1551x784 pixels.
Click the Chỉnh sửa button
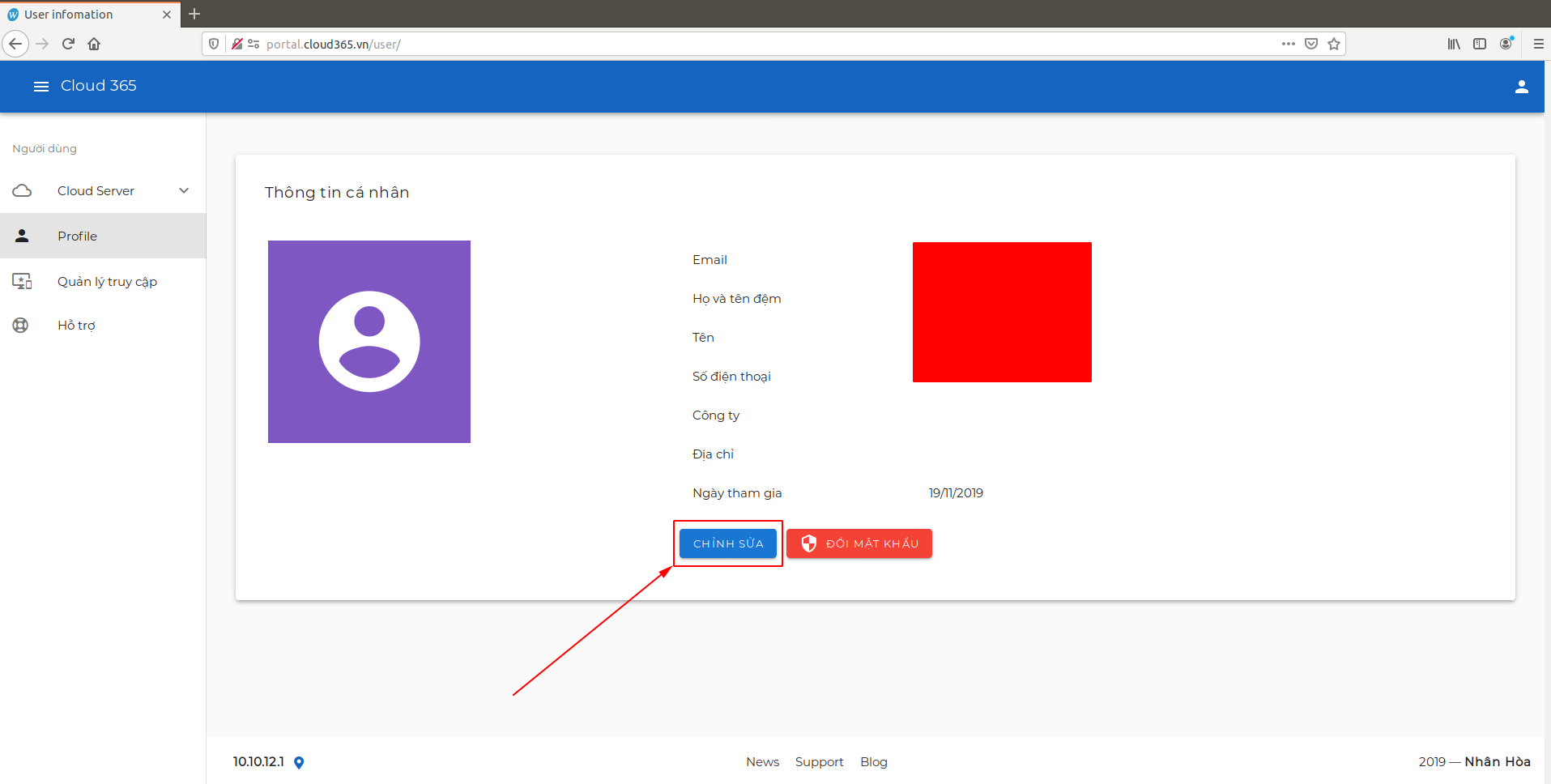coord(728,543)
